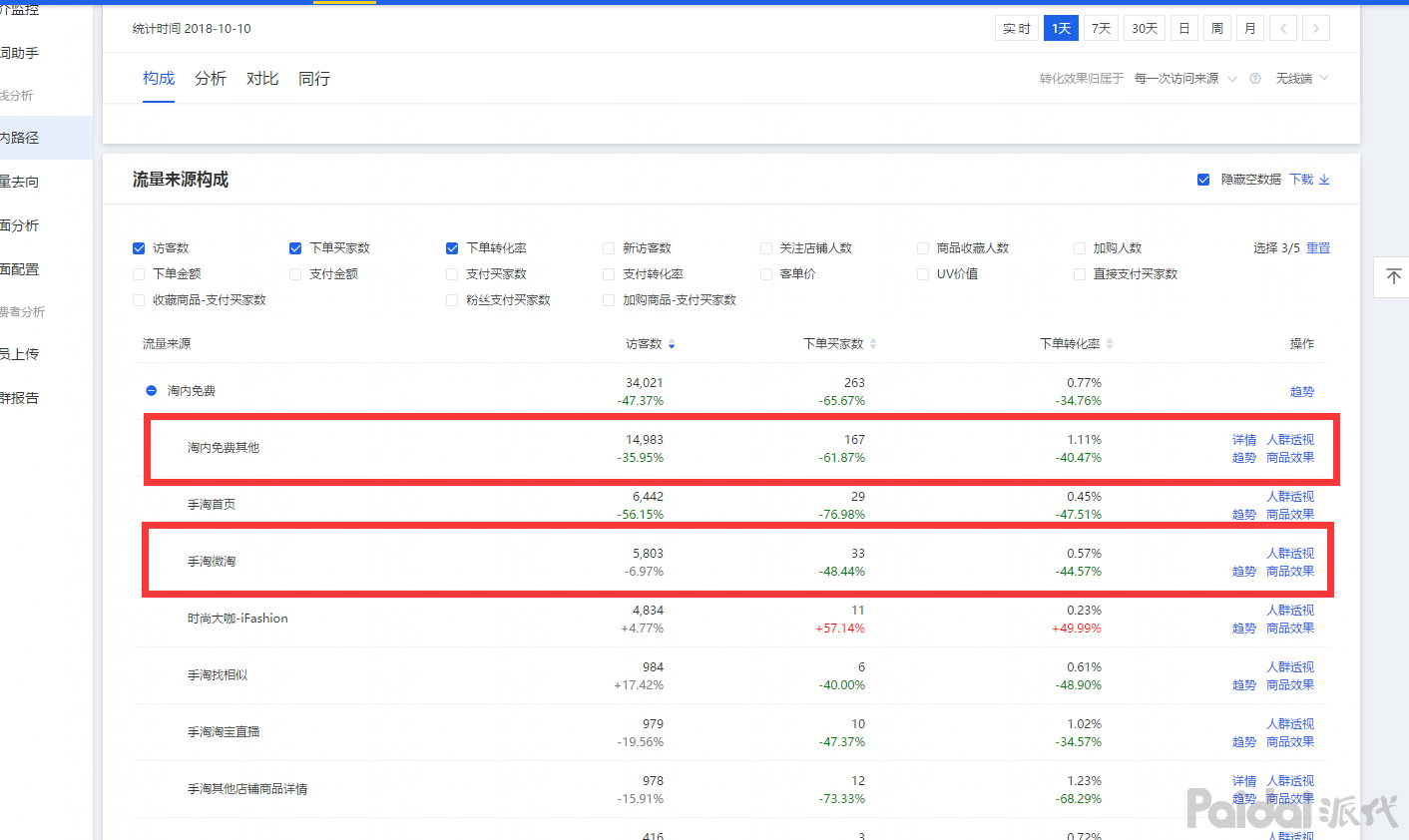Image resolution: width=1409 pixels, height=840 pixels.
Task: Switch to the 同行 tab
Action: pyautogui.click(x=314, y=79)
